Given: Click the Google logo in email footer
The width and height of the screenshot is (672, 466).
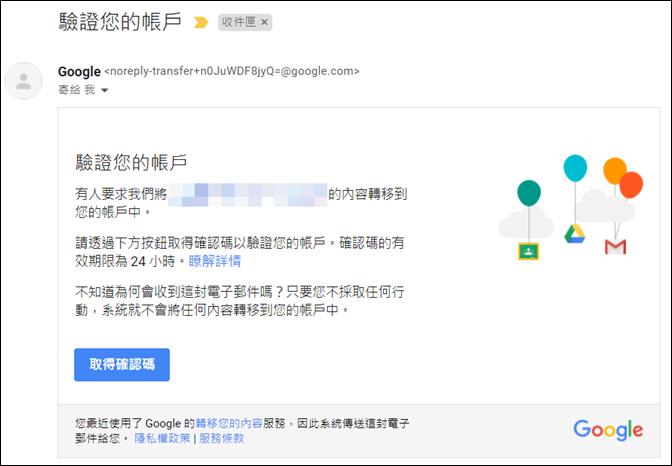Looking at the screenshot, I should point(608,430).
